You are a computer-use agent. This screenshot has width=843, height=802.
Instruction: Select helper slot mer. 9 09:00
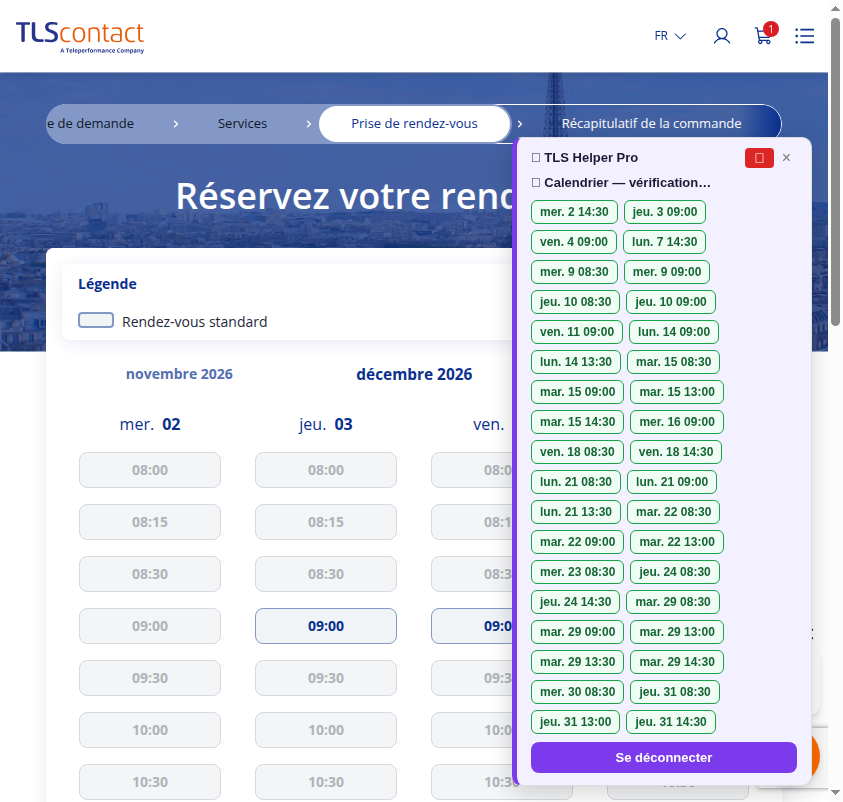(x=667, y=272)
